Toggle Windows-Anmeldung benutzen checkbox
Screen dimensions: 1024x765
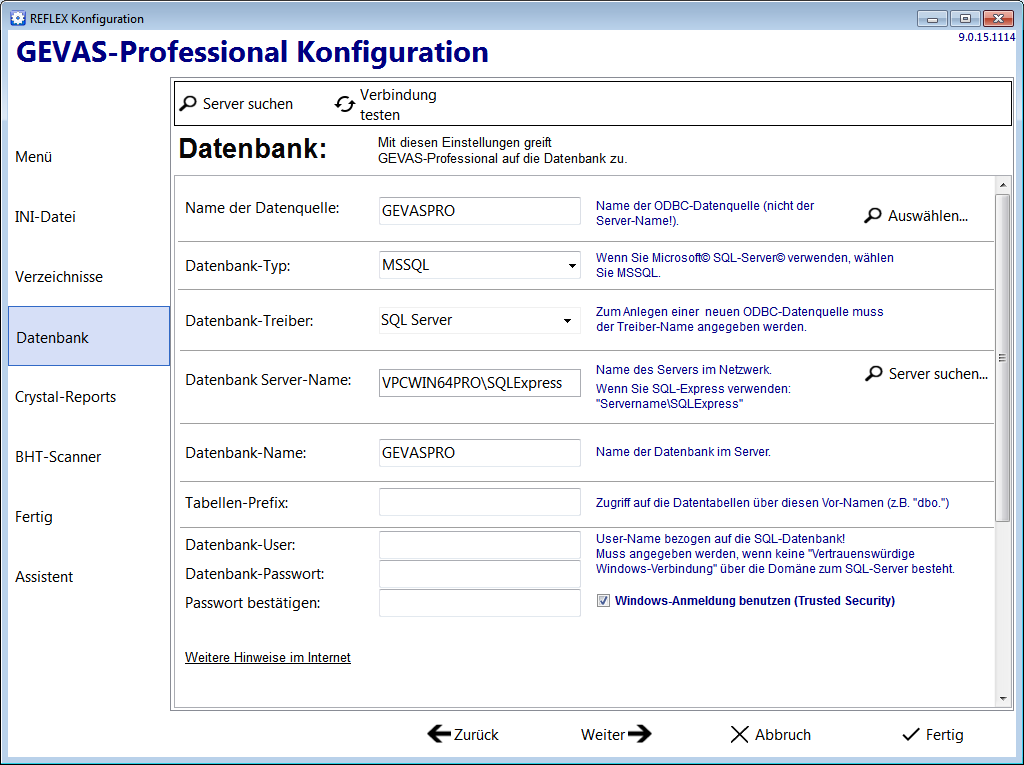603,600
